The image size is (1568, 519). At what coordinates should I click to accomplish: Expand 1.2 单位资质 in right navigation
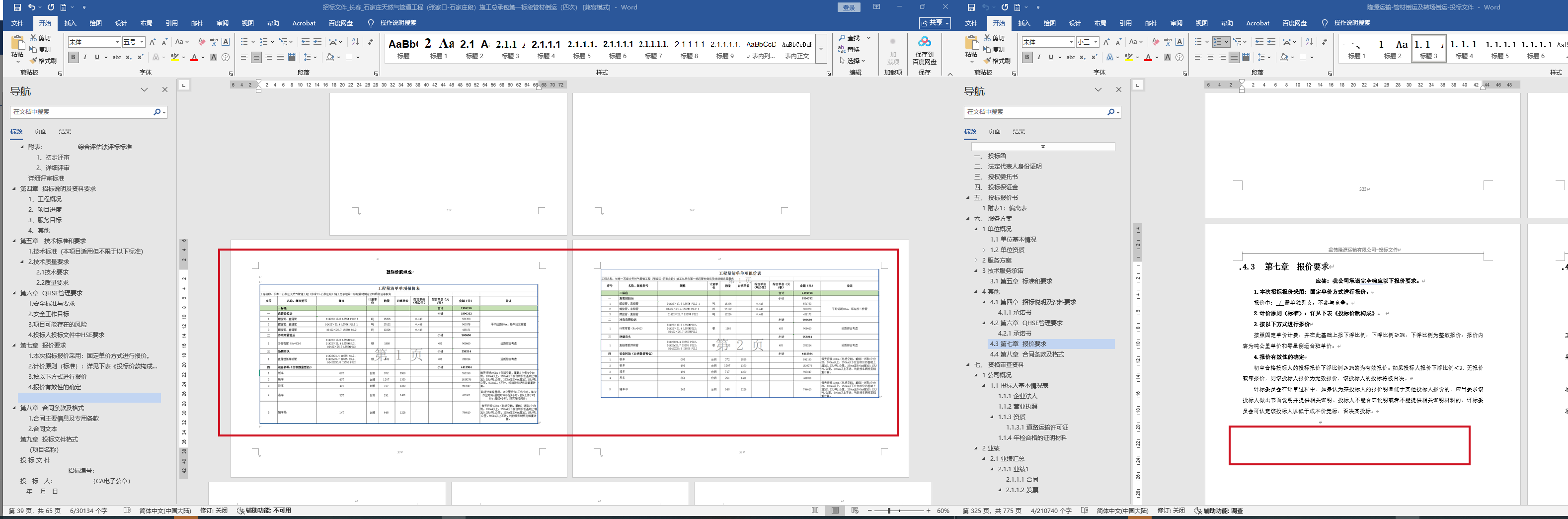[x=984, y=250]
